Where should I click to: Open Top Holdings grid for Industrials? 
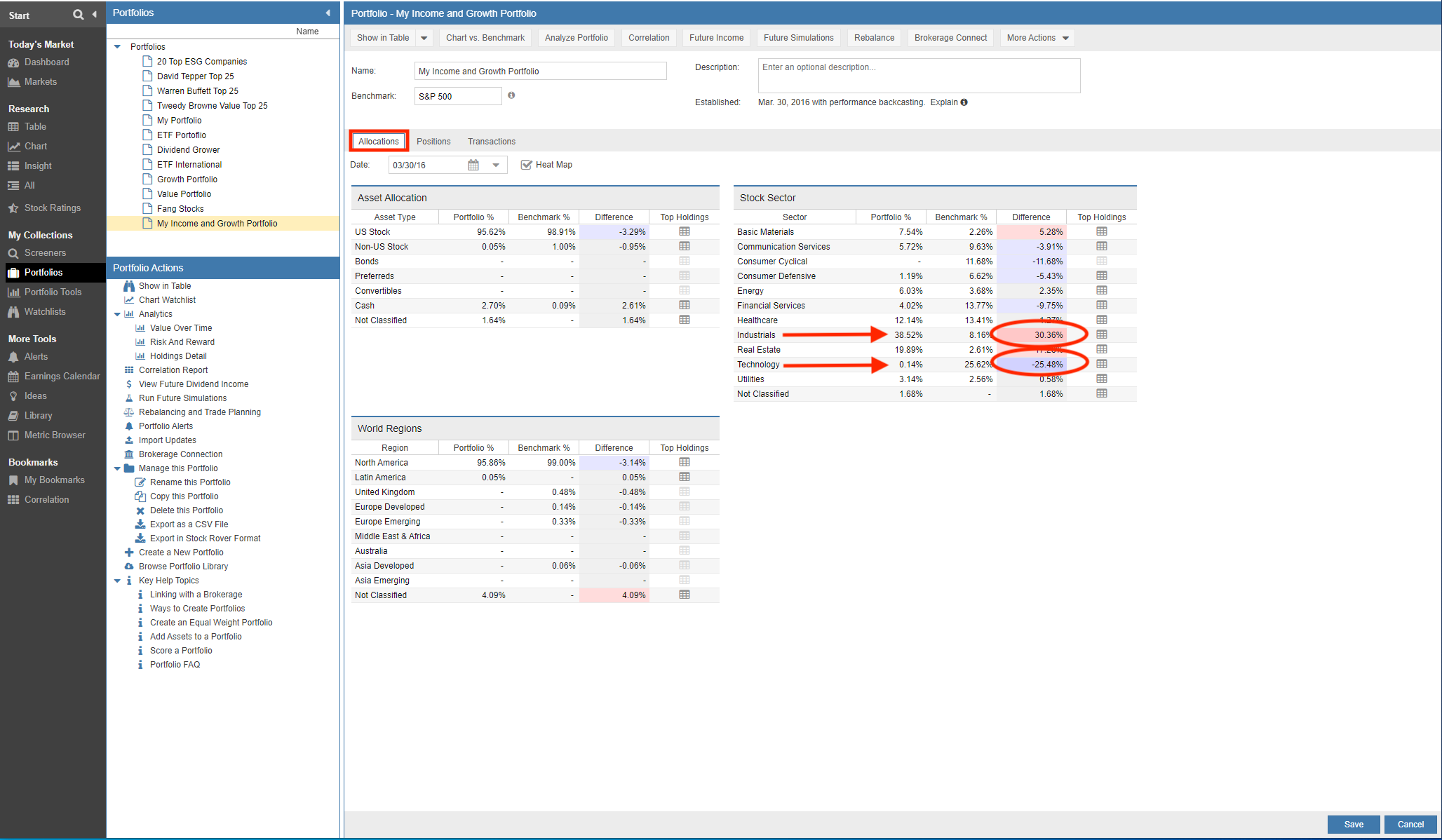tap(1101, 334)
